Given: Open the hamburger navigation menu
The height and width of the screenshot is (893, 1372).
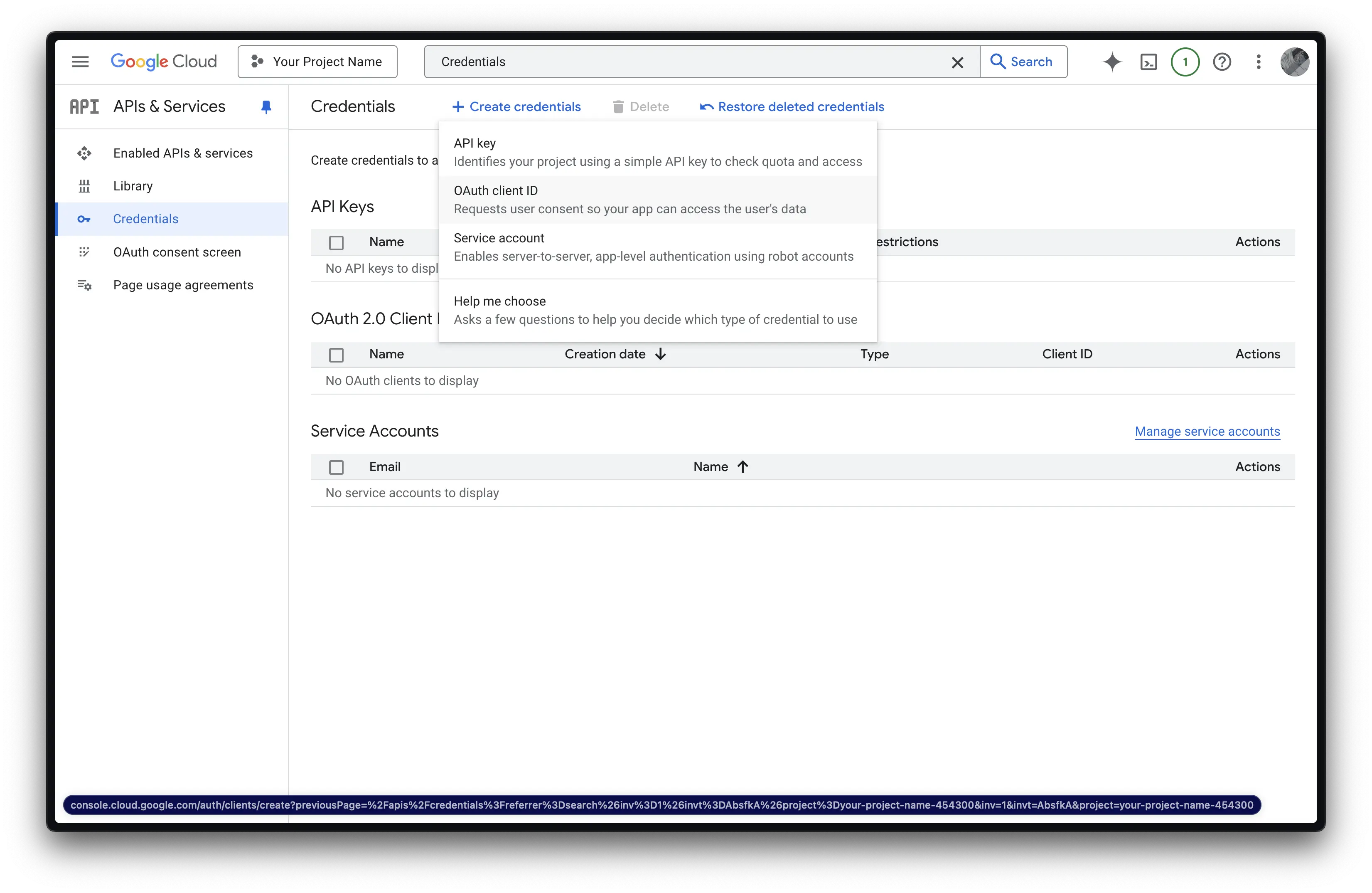Looking at the screenshot, I should [x=80, y=62].
